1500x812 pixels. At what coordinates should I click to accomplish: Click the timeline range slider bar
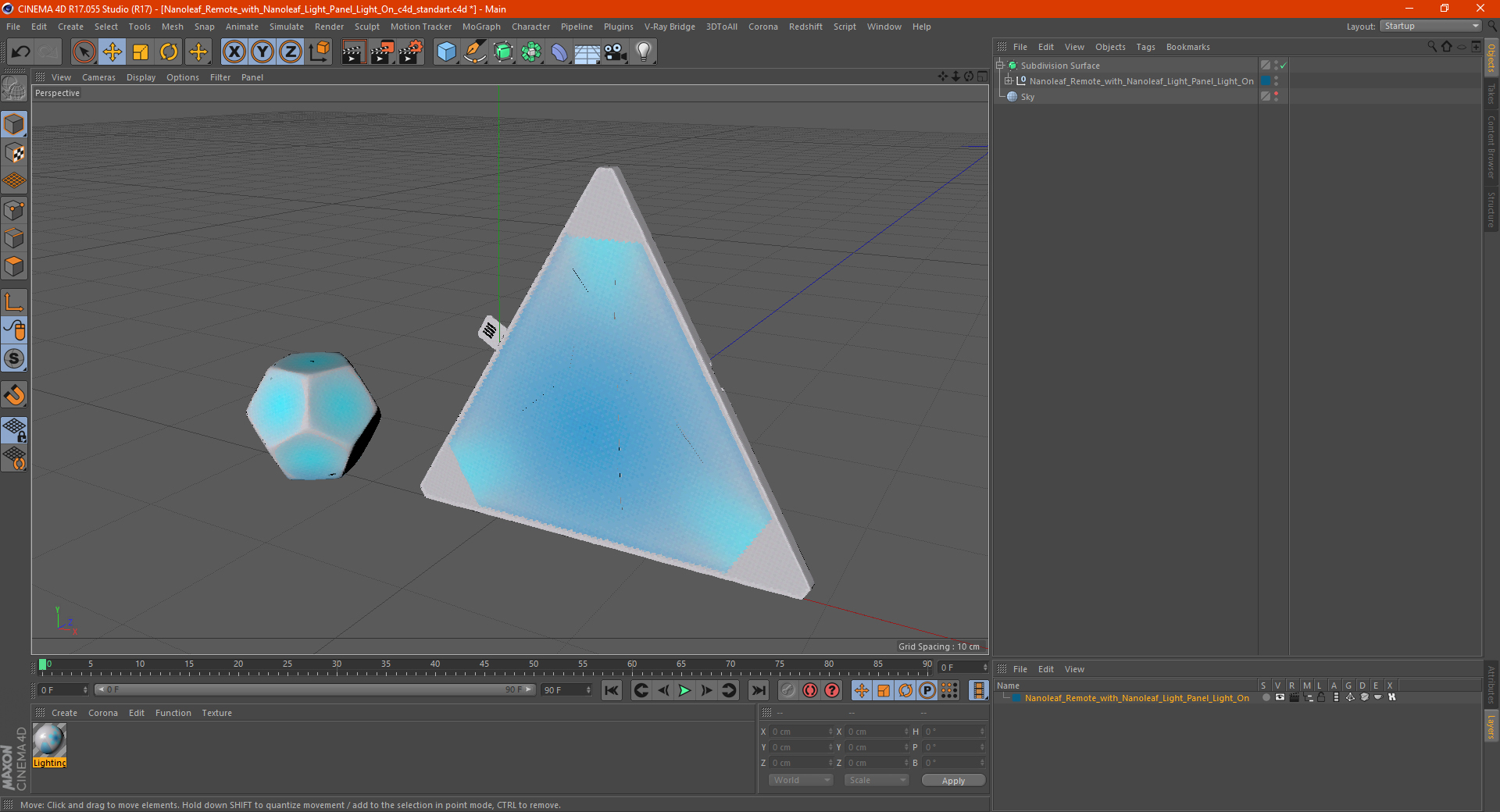click(315, 689)
